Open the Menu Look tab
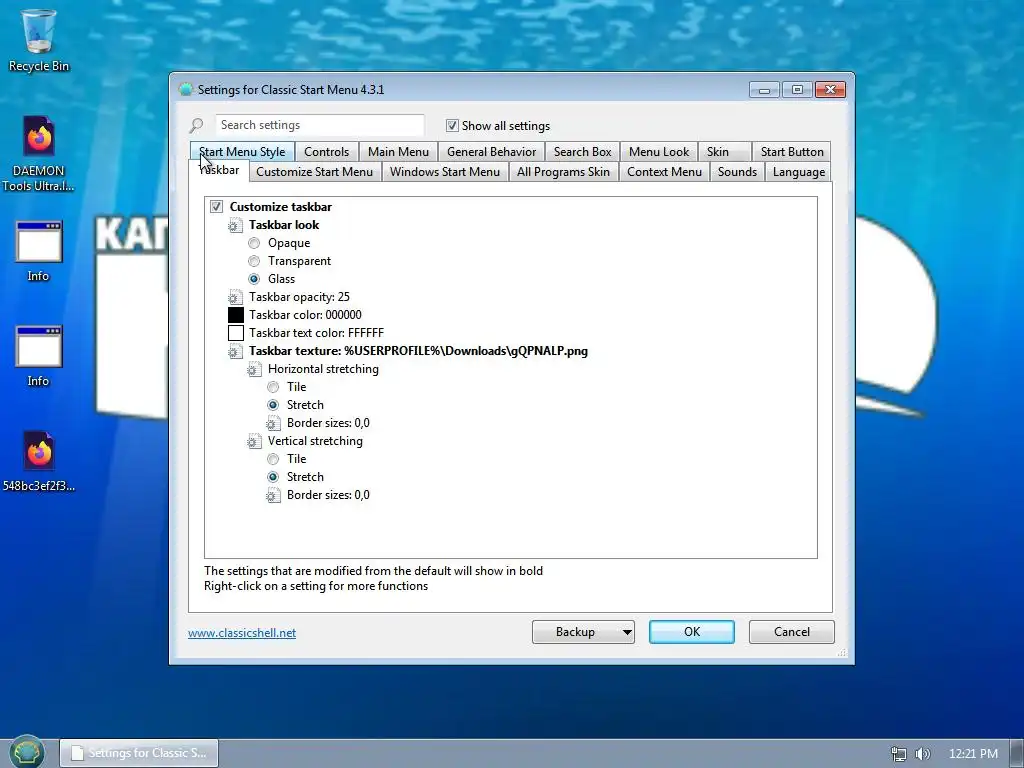 (x=659, y=152)
